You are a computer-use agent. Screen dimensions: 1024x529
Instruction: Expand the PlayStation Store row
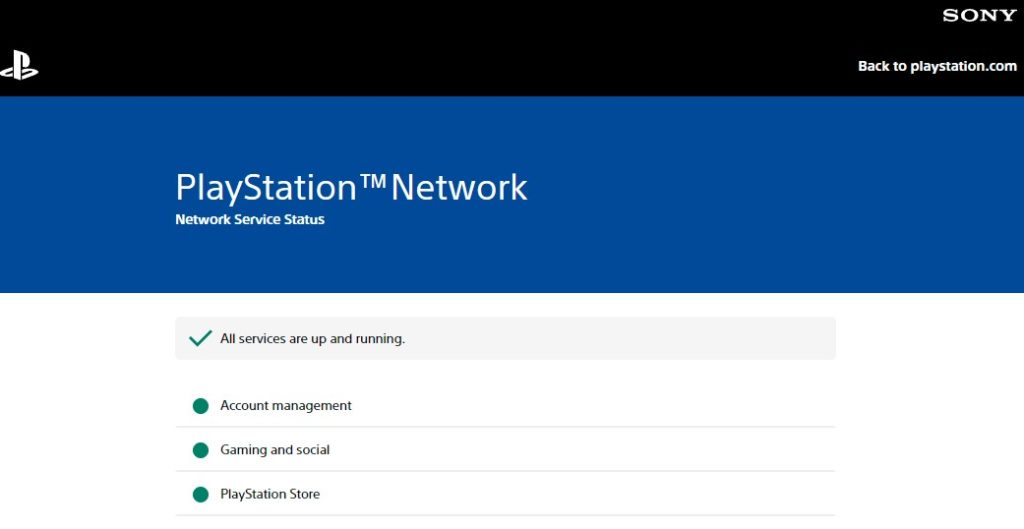point(505,494)
